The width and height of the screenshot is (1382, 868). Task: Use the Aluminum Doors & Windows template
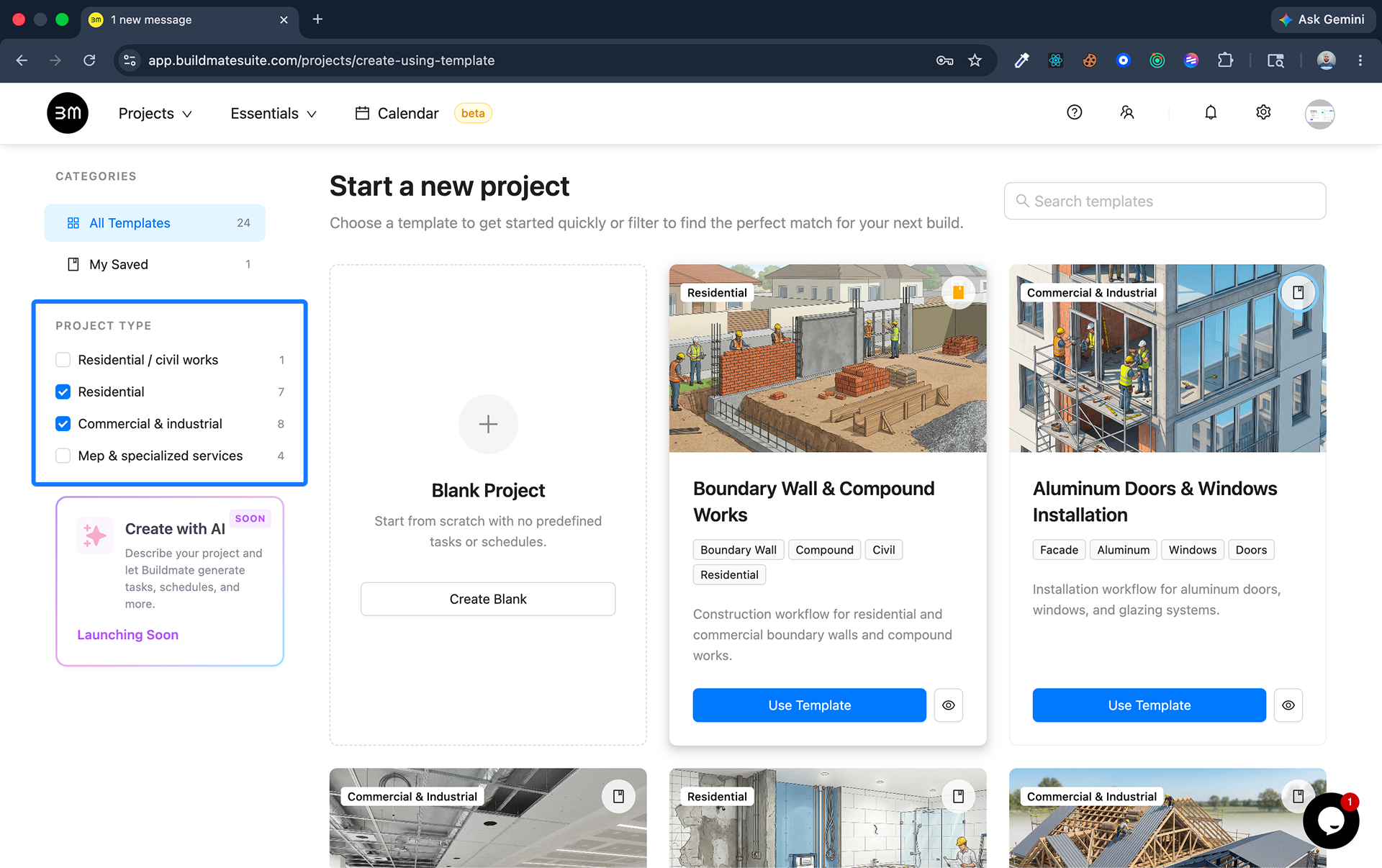[1149, 705]
